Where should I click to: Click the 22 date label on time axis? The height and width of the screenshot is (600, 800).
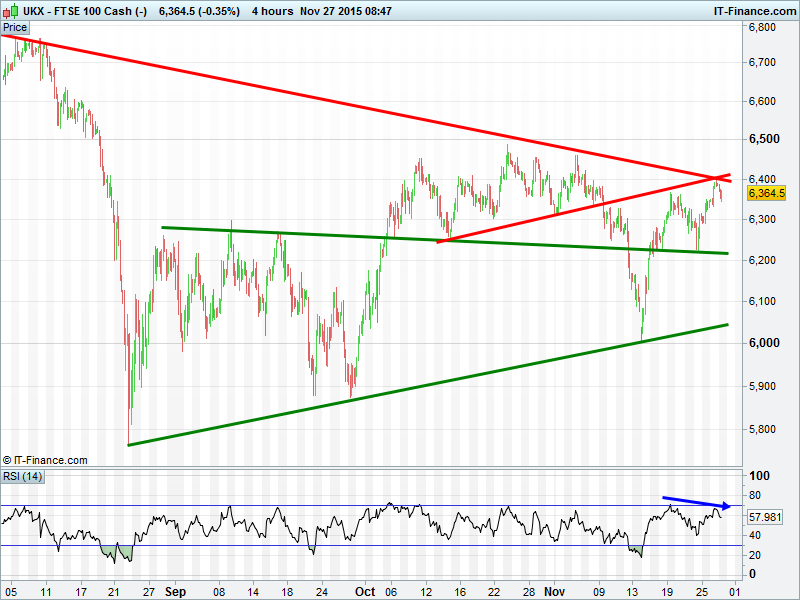coord(494,592)
